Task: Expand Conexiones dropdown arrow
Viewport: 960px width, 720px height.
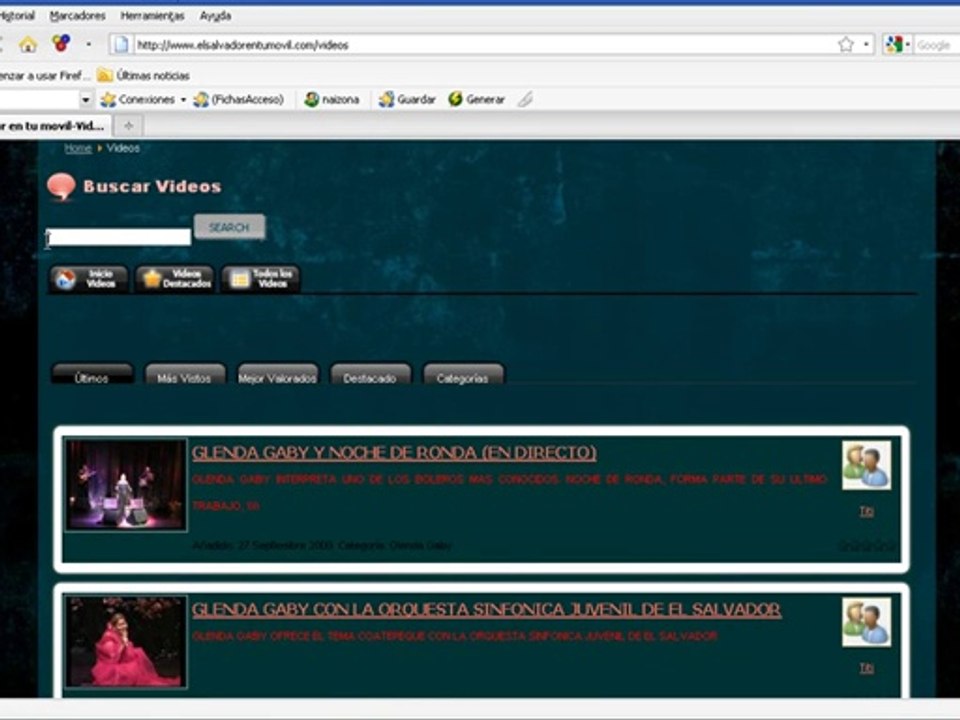Action: (183, 99)
